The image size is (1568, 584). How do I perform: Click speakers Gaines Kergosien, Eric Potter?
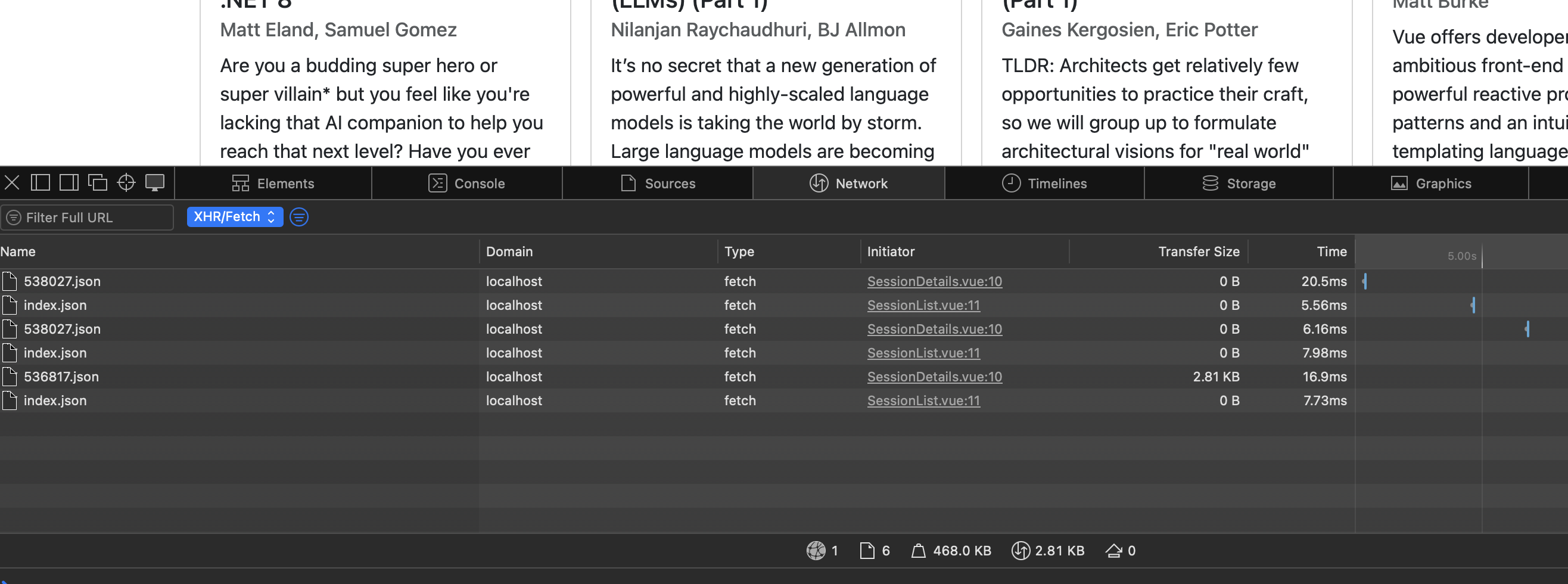tap(1129, 30)
